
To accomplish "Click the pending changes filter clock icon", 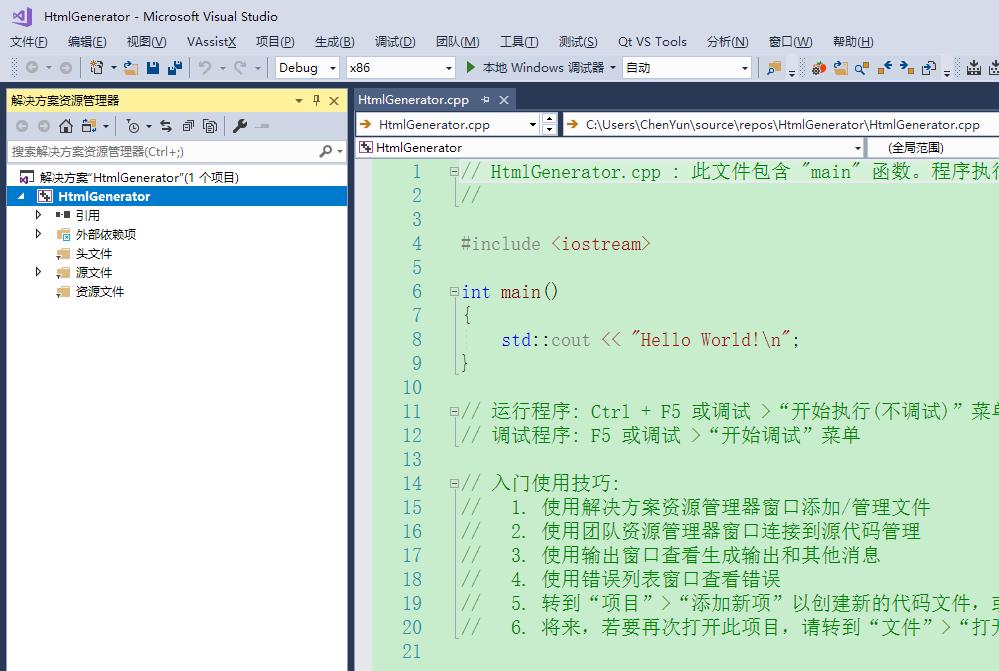I will click(x=133, y=126).
